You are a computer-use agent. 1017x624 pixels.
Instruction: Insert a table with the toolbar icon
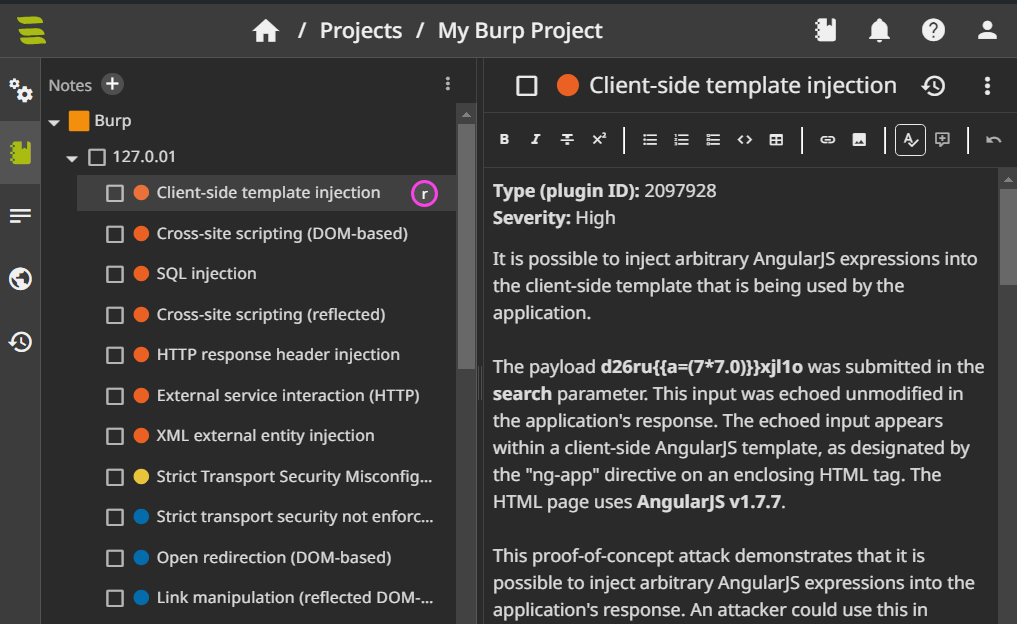776,139
